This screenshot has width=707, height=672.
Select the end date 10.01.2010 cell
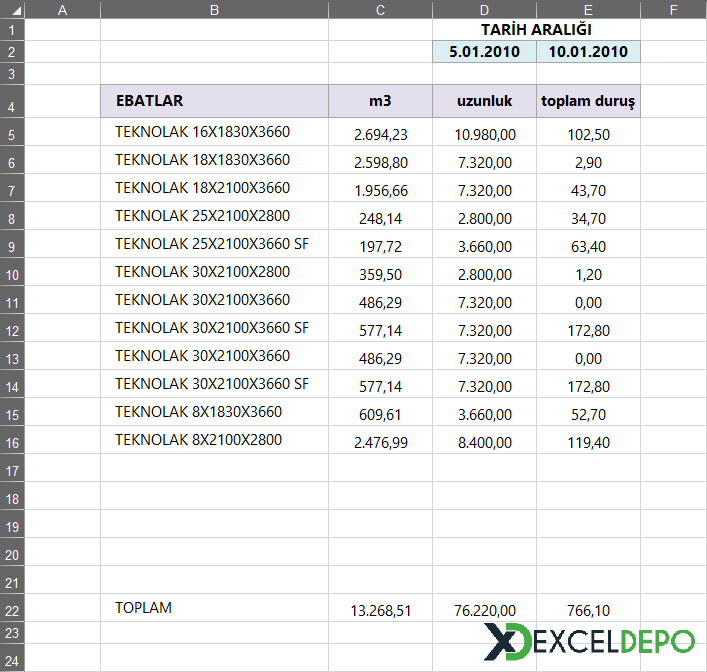click(x=588, y=51)
